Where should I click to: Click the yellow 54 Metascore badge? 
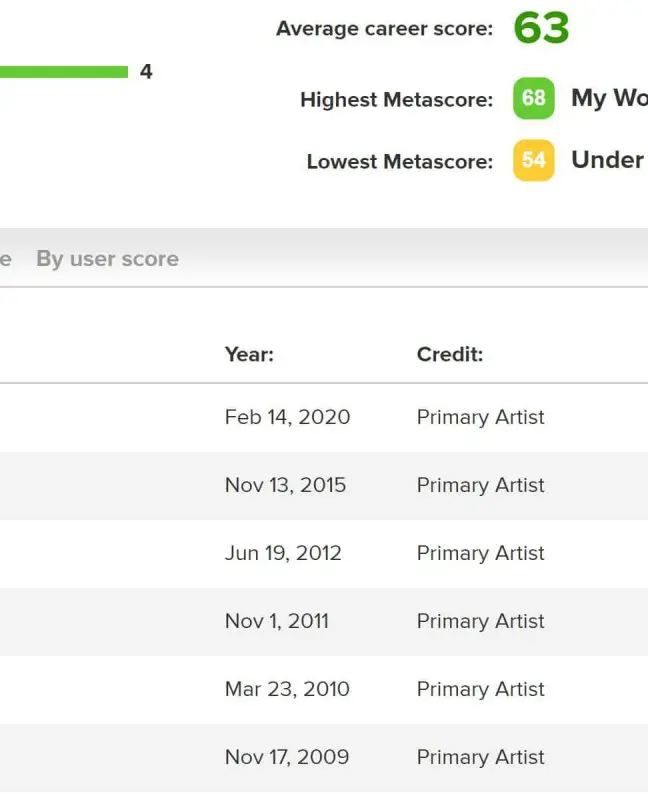[533, 161]
